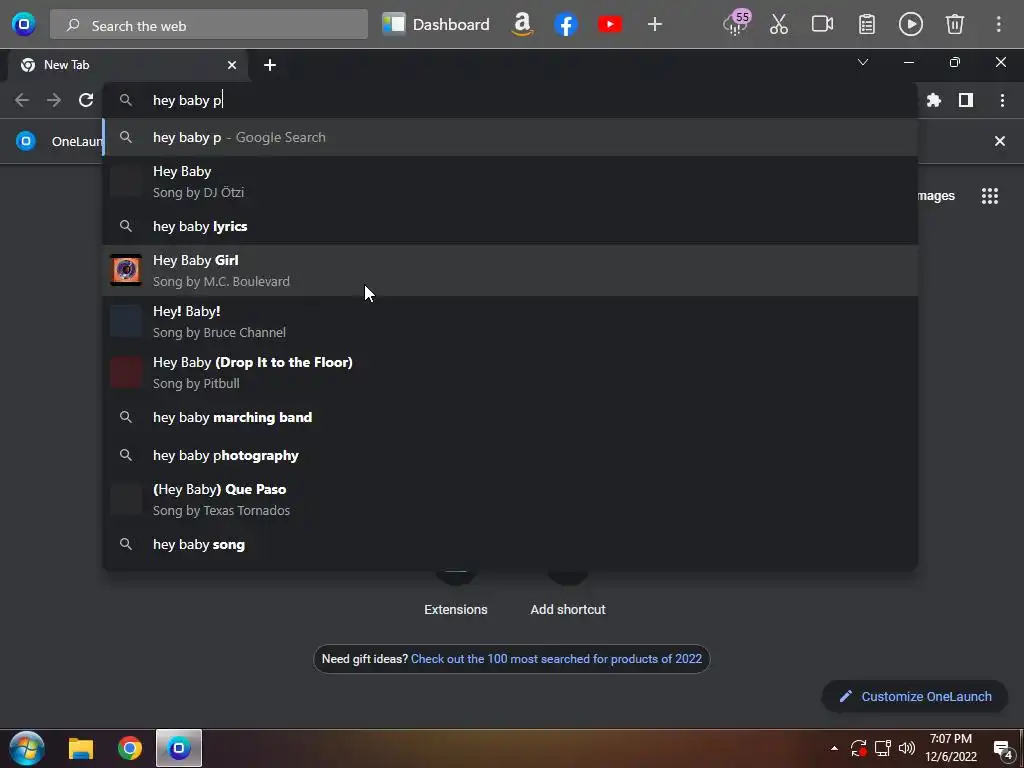Open the volume speaker tray icon
The height and width of the screenshot is (768, 1024).
click(x=906, y=748)
